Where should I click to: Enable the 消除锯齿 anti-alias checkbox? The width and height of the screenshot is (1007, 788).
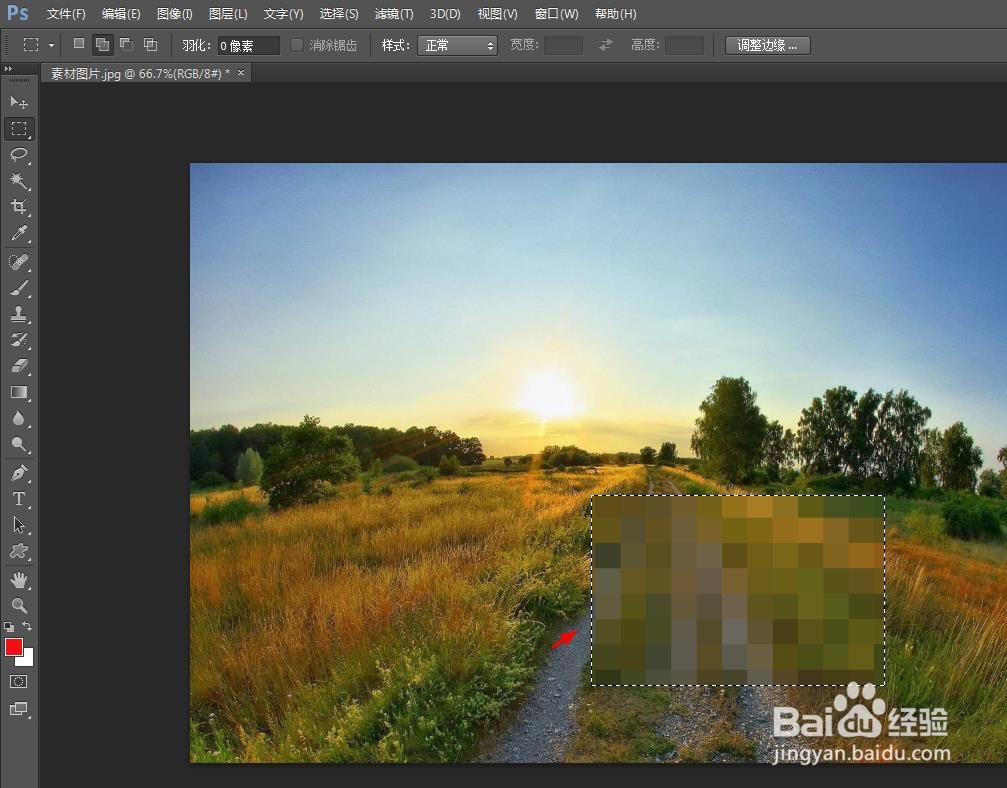pos(296,44)
